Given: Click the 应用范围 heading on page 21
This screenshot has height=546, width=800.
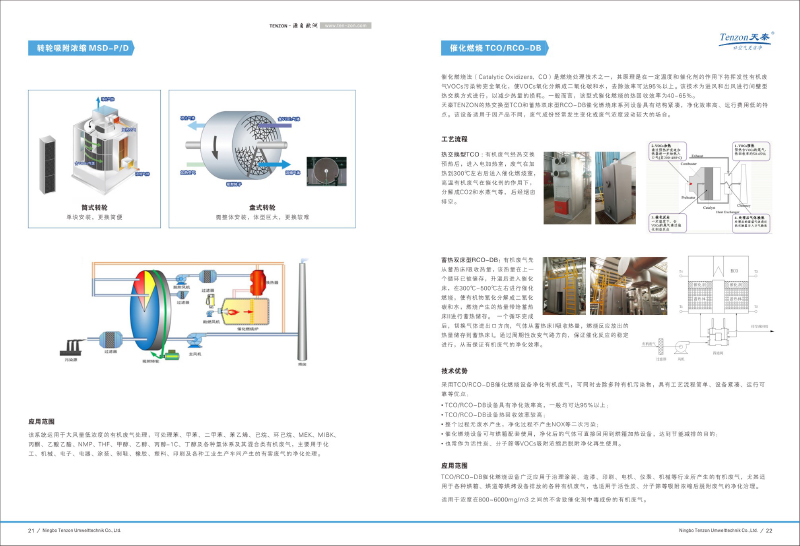Looking at the screenshot, I should [41, 421].
